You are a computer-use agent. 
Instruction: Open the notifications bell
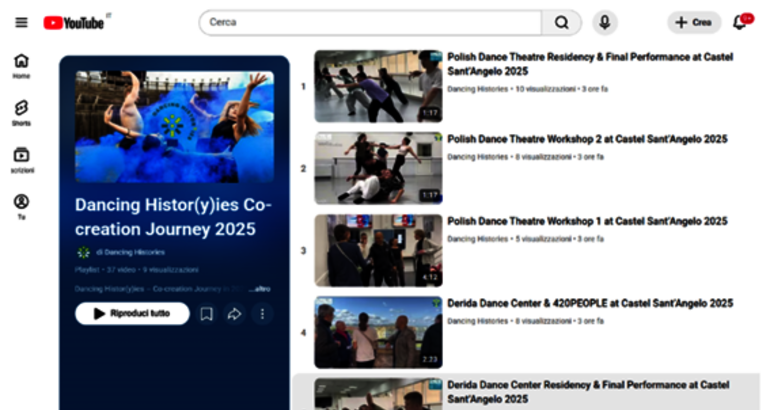(740, 22)
